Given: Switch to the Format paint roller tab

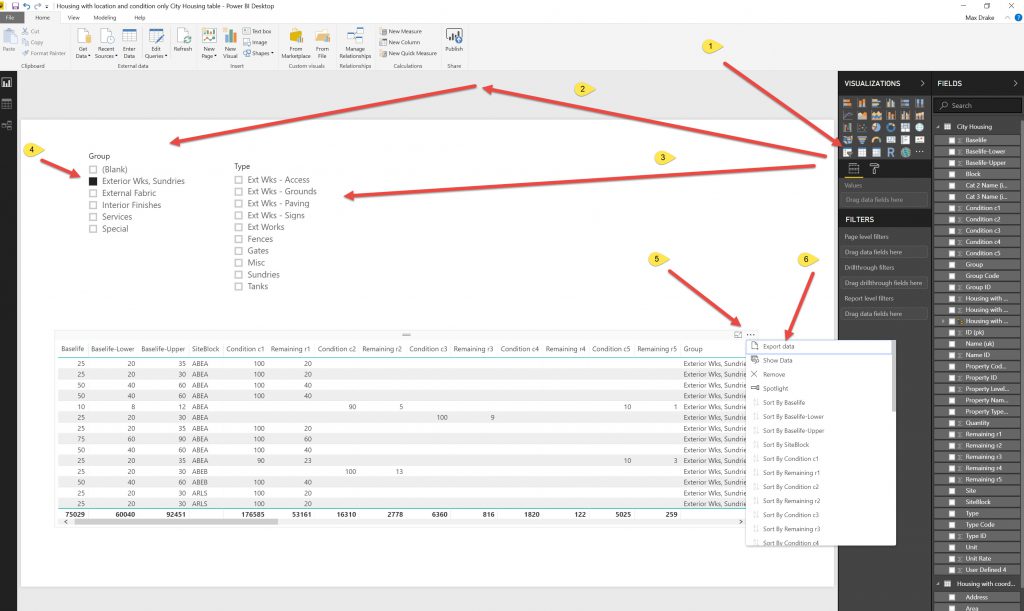Looking at the screenshot, I should 874,170.
